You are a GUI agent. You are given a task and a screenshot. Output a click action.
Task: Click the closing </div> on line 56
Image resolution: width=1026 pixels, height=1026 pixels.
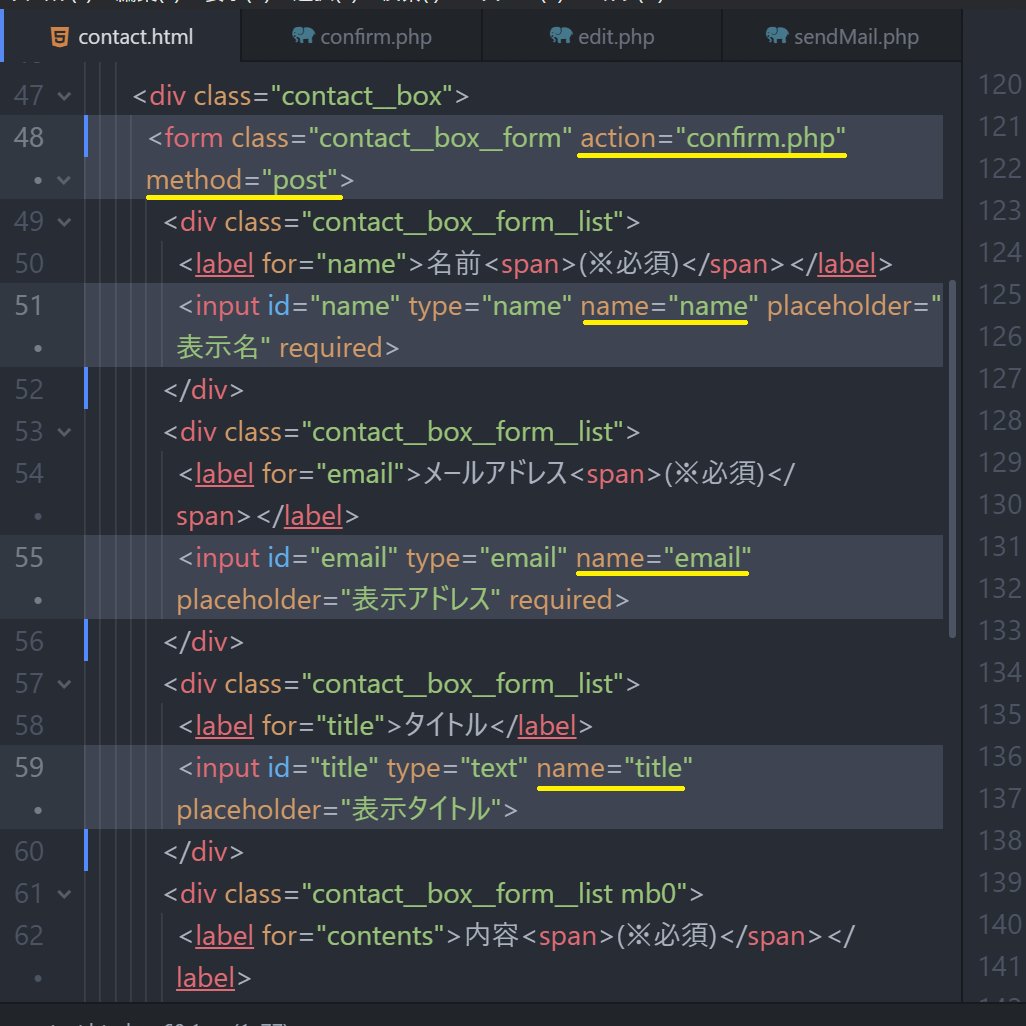(203, 641)
